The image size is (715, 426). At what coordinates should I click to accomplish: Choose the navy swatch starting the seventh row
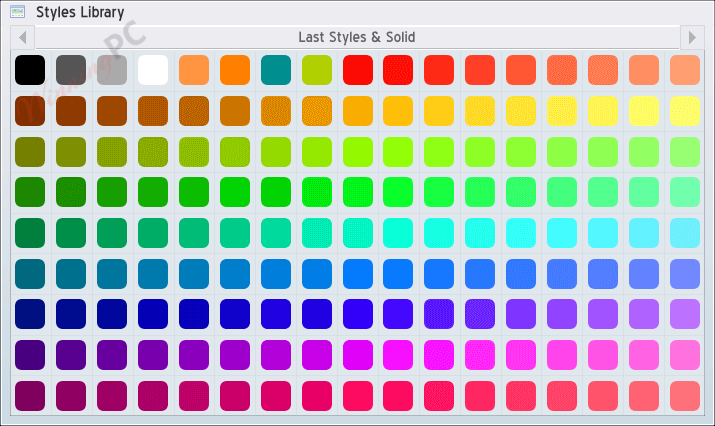point(30,314)
